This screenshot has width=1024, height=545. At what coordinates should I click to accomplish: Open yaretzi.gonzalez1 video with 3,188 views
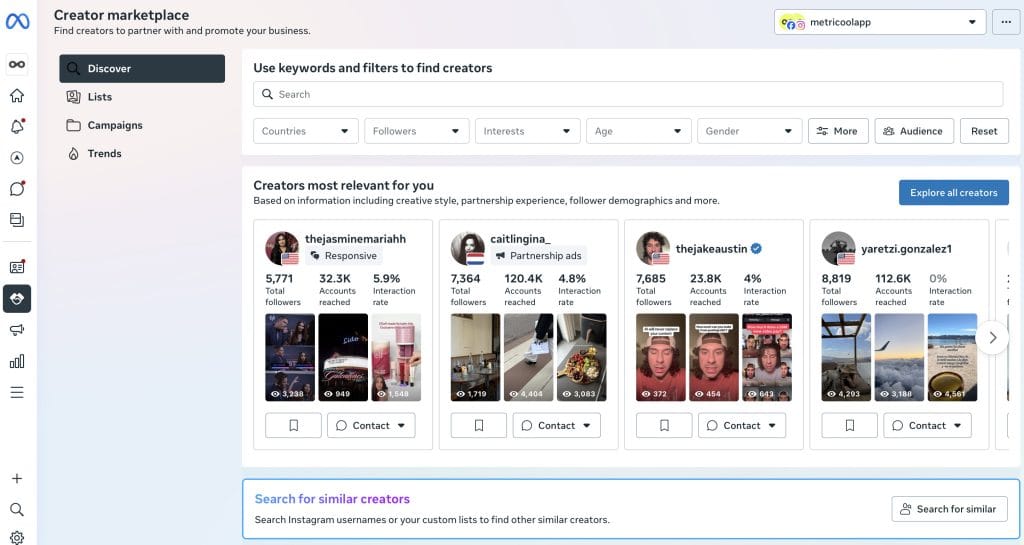tap(899, 357)
